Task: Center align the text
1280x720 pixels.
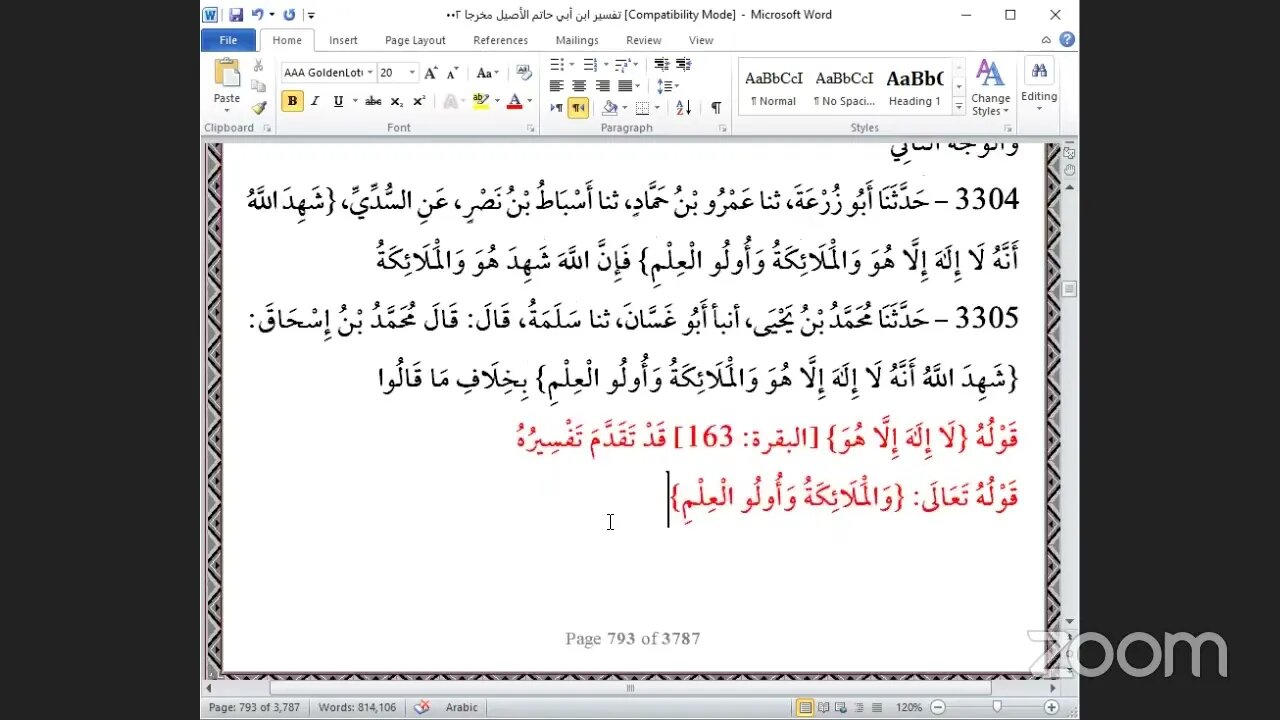Action: pos(579,86)
